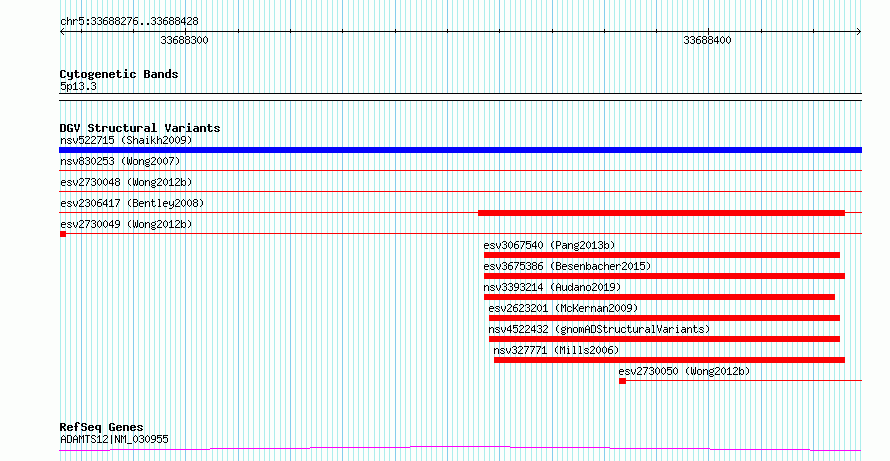
Task: Select red bar under esv2623201 label
Action: pyautogui.click(x=664, y=318)
